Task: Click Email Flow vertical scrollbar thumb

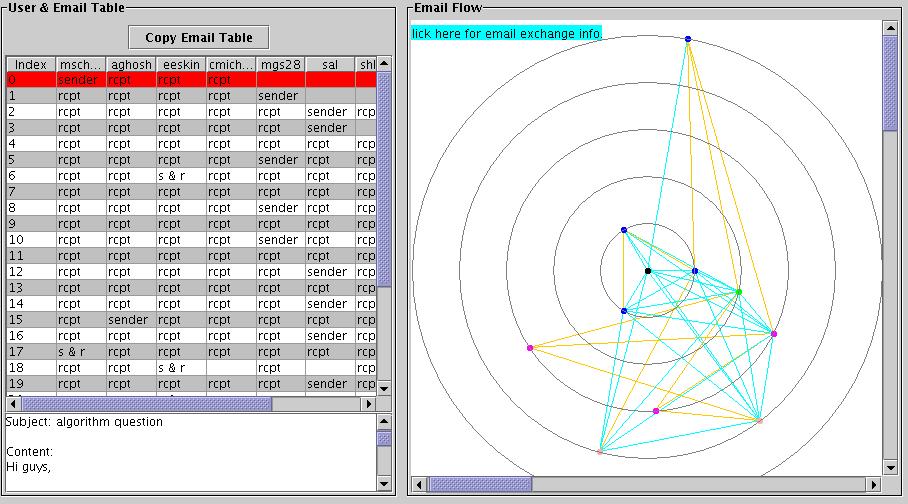Action: pos(890,83)
